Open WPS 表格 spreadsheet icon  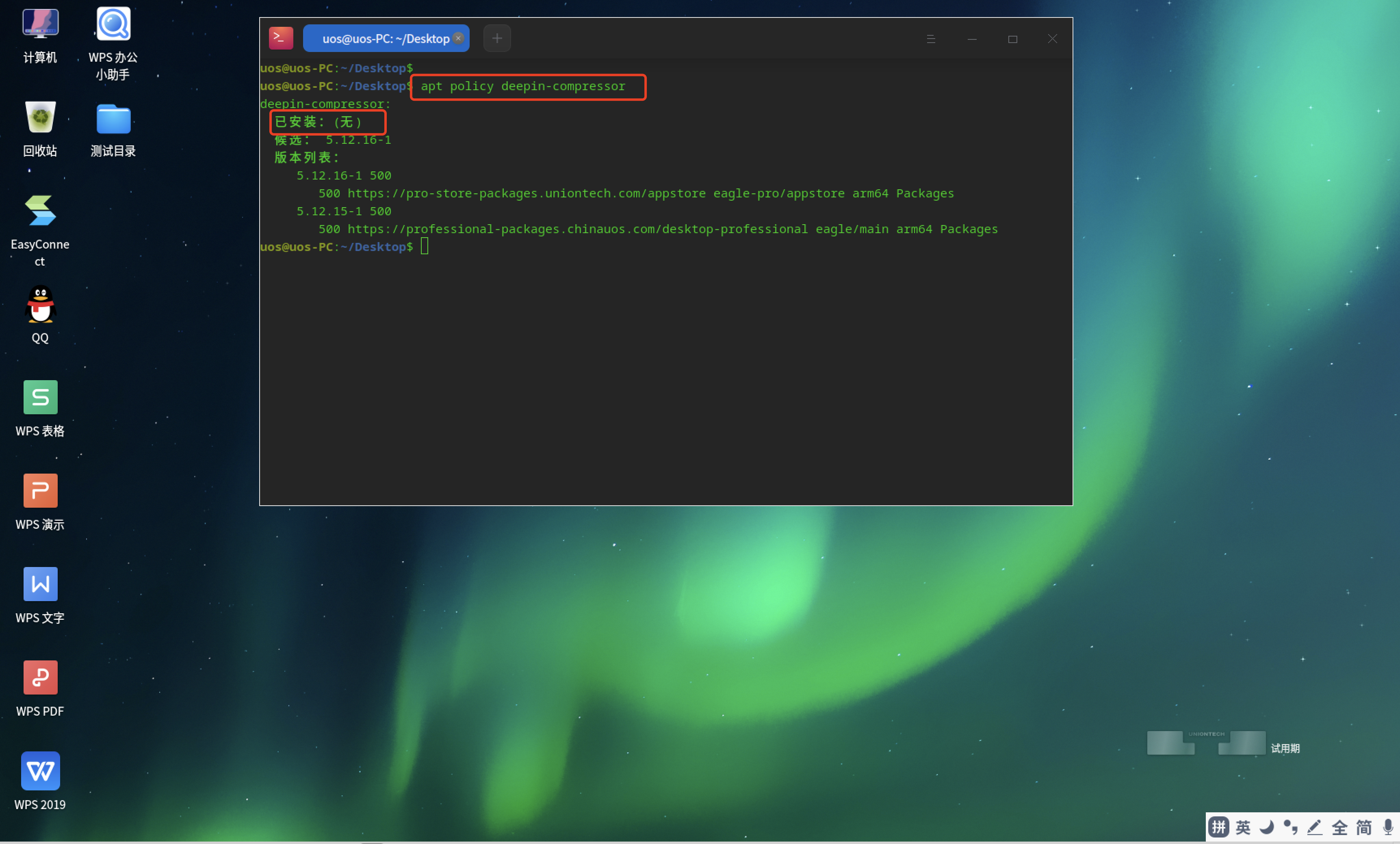tap(40, 398)
